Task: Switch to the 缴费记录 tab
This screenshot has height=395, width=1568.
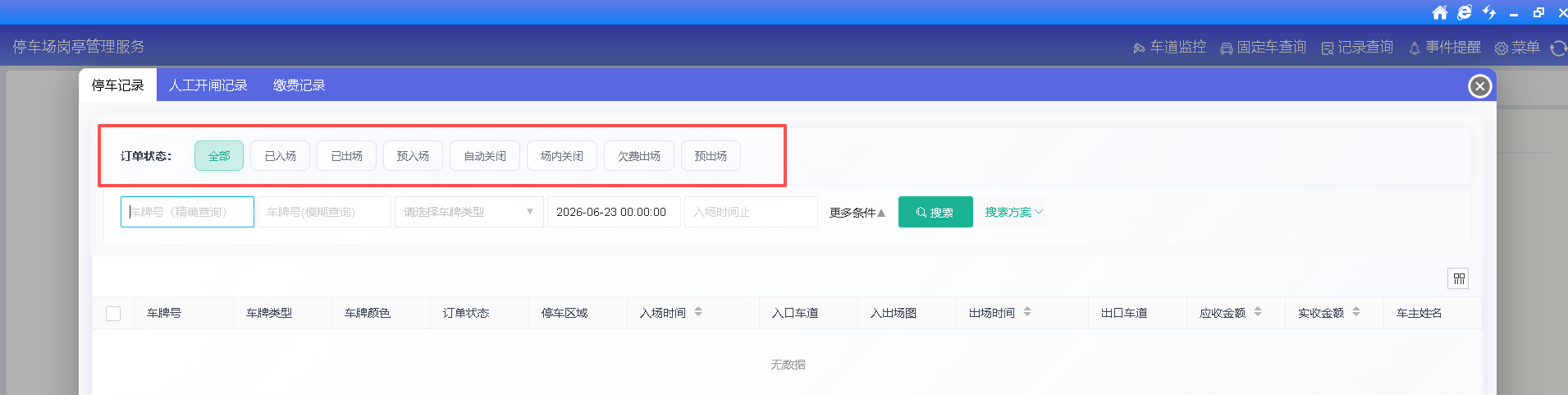Action: 299,85
